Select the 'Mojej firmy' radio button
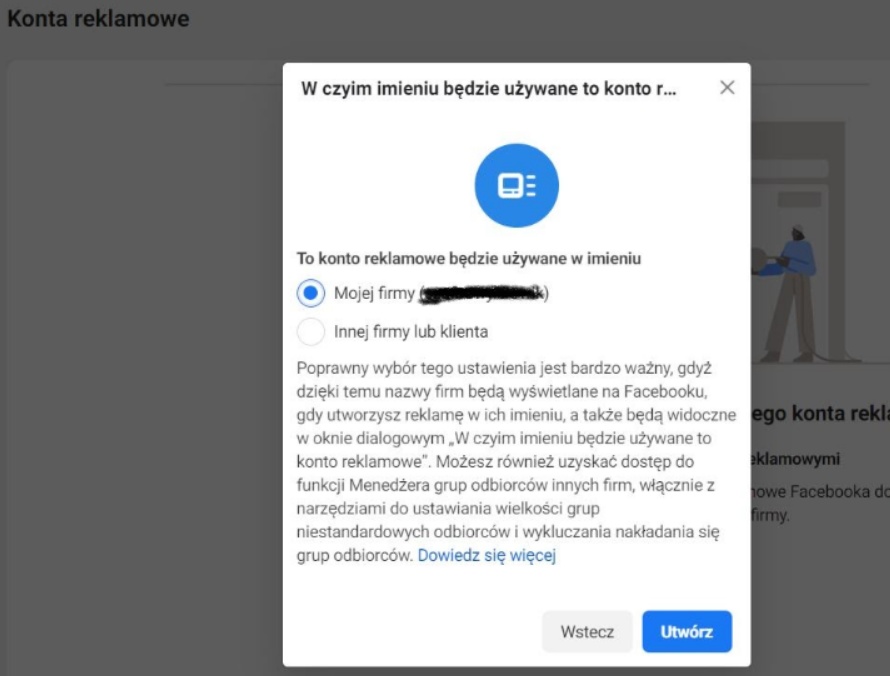Viewport: 890px width, 676px height. coord(310,293)
